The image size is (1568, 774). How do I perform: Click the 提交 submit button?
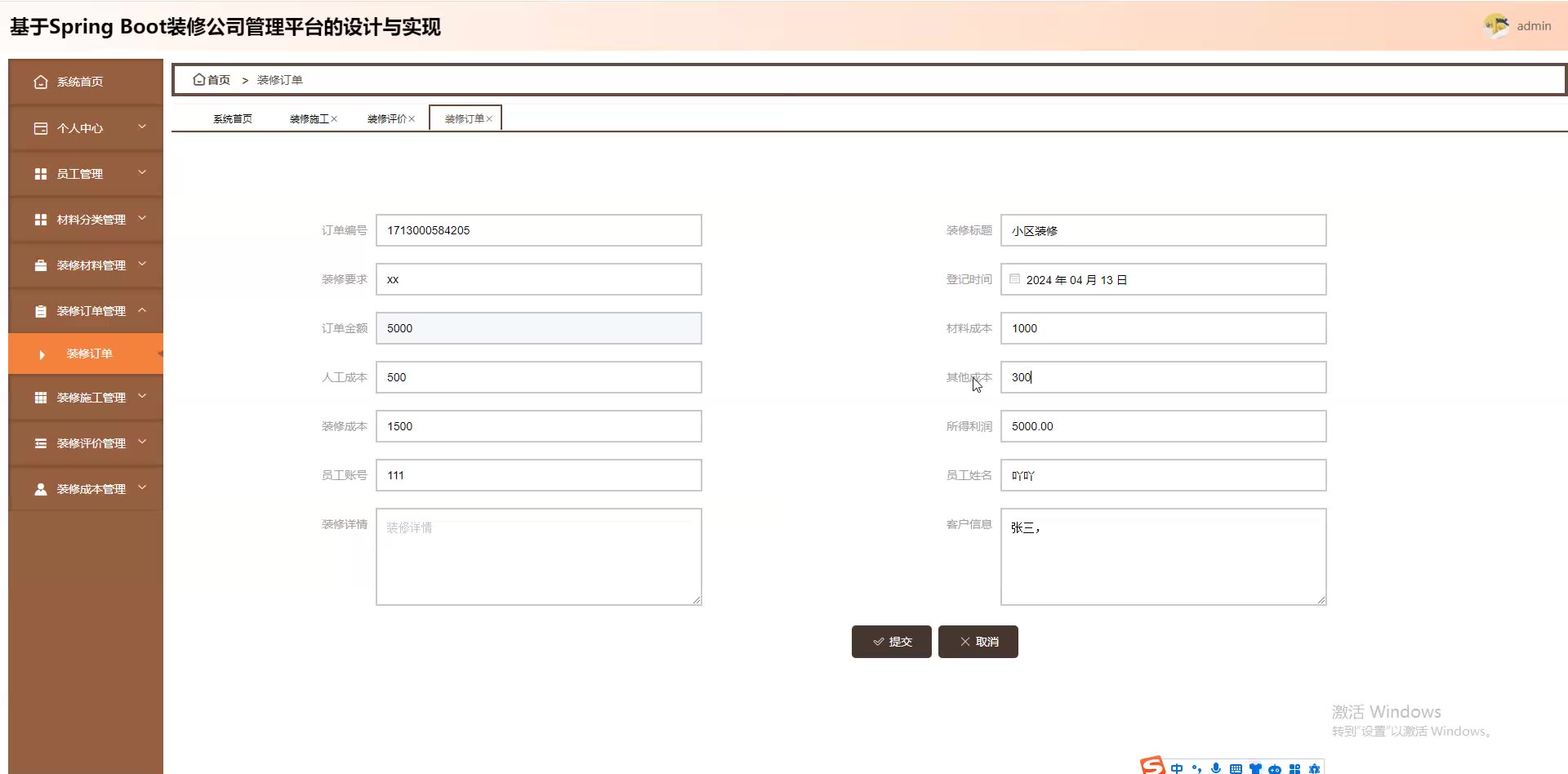coord(891,642)
